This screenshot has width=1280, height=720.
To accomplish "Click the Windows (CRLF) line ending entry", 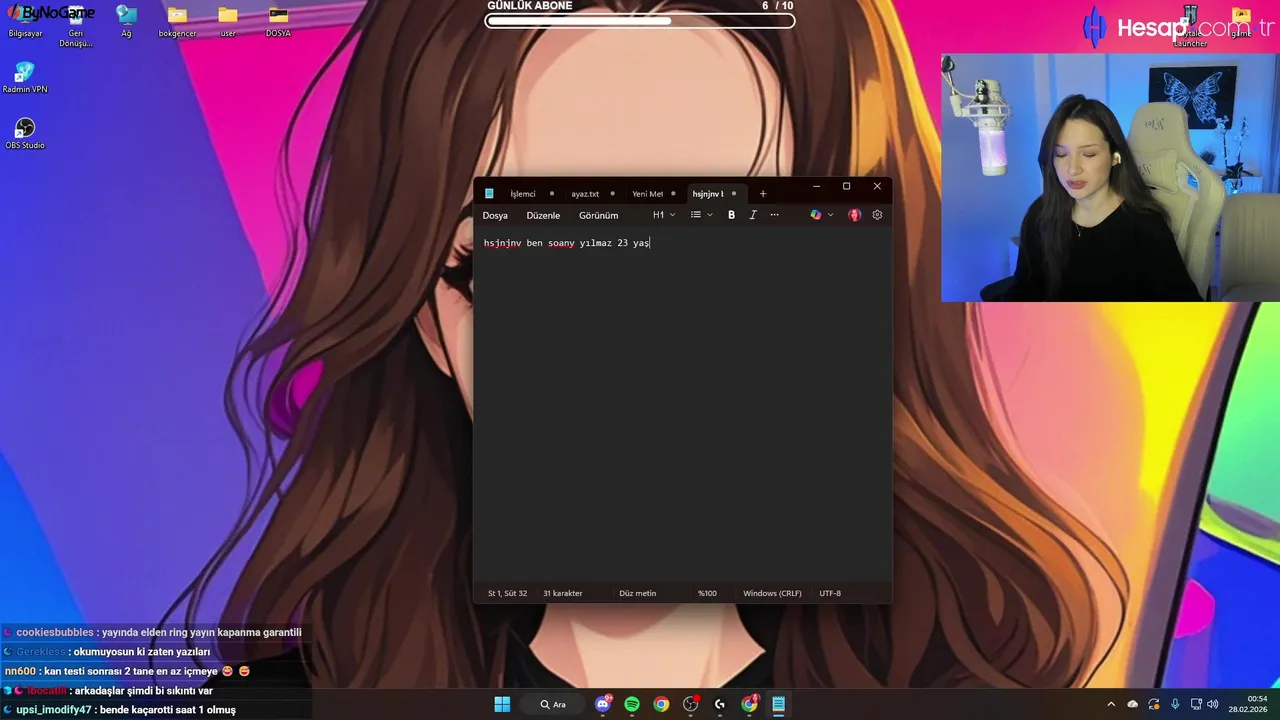I will 772,593.
